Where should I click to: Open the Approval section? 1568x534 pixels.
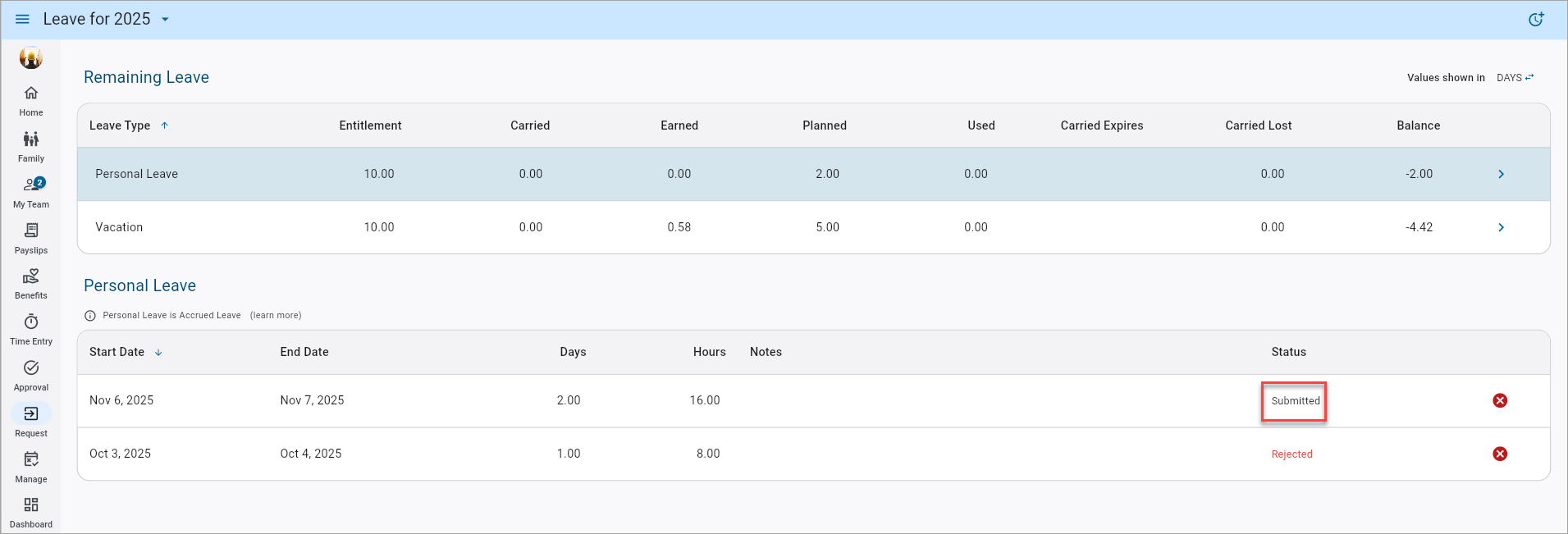tap(31, 368)
